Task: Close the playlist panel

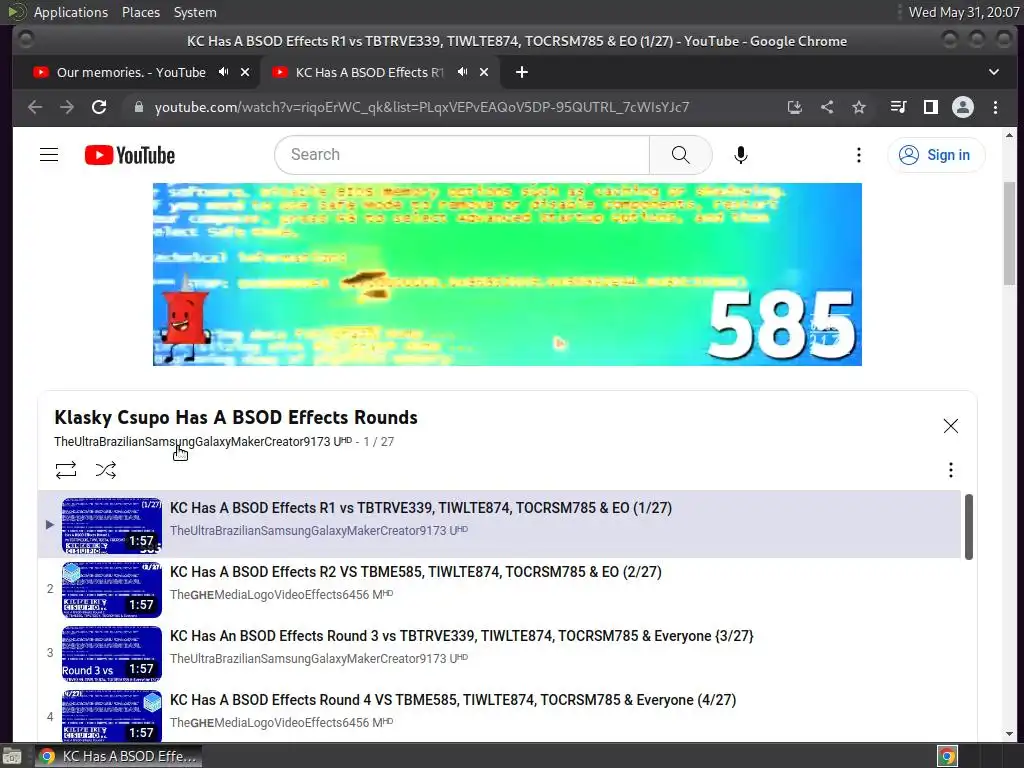Action: pos(950,426)
